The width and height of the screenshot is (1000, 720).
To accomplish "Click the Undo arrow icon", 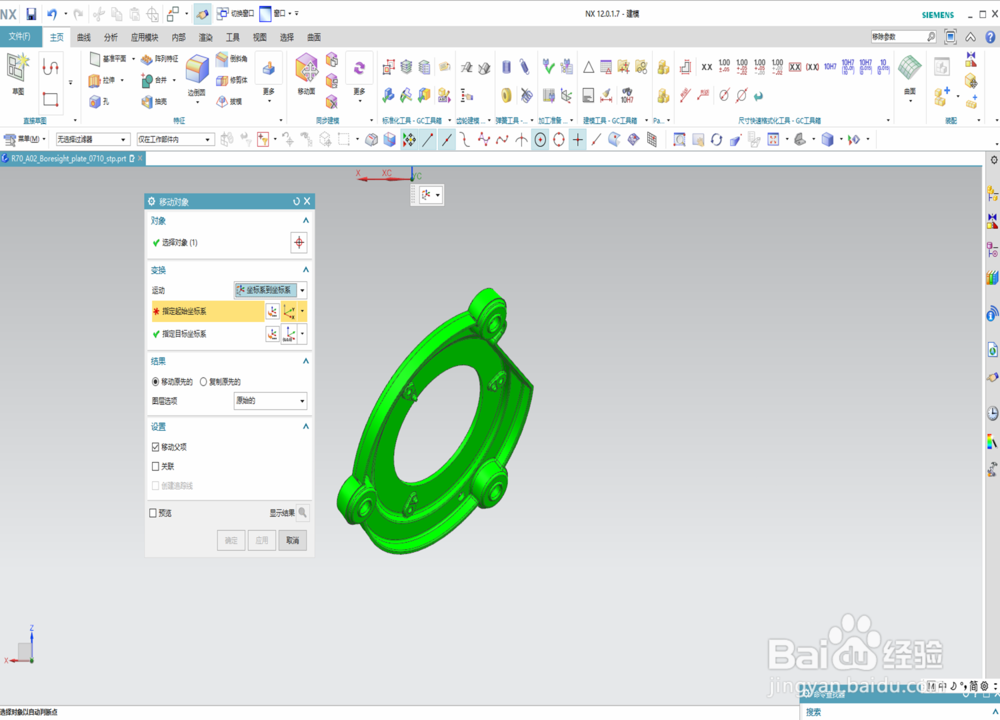I will (52, 13).
